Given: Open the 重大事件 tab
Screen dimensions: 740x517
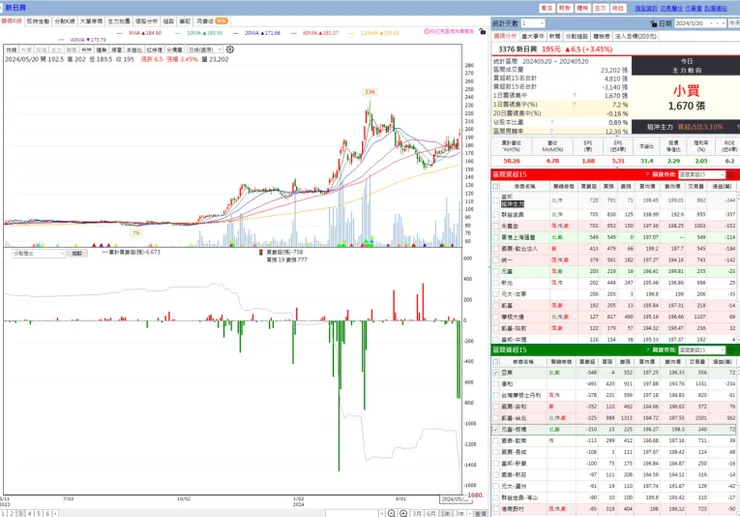Looking at the screenshot, I should [533, 36].
